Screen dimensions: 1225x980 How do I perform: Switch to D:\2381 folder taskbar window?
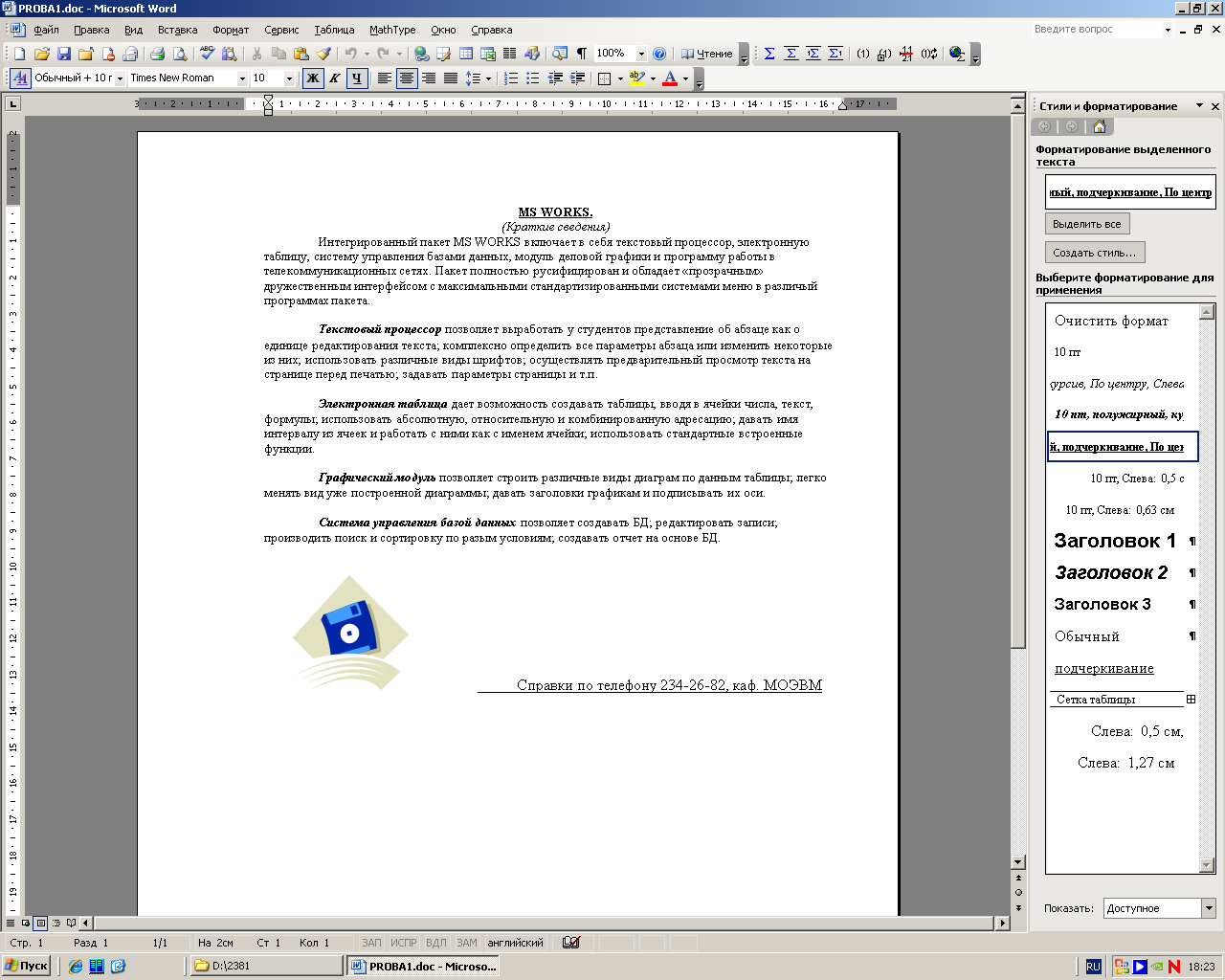click(266, 967)
